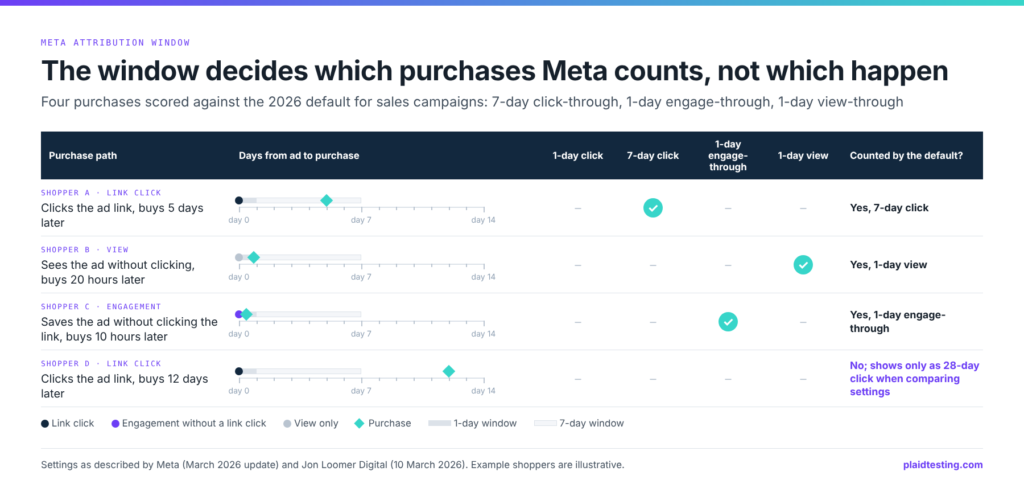The width and height of the screenshot is (1024, 496).
Task: Click 'Clicks the ad link, buys 12 days later'
Action: click(124, 386)
